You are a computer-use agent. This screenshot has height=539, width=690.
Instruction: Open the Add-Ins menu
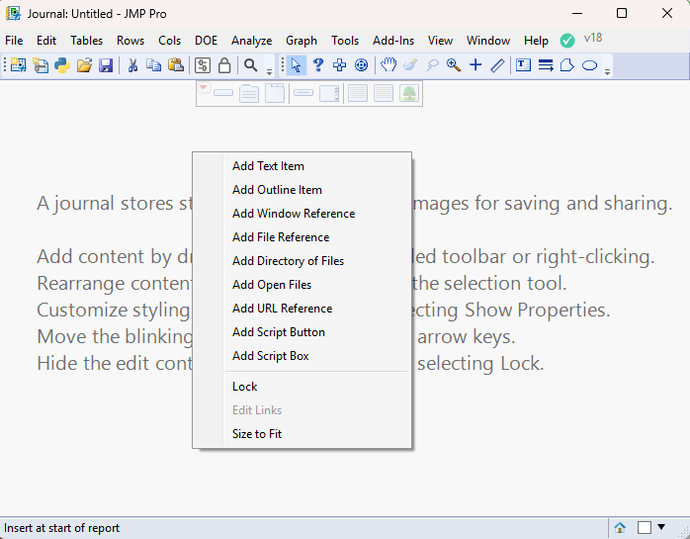[x=393, y=40]
